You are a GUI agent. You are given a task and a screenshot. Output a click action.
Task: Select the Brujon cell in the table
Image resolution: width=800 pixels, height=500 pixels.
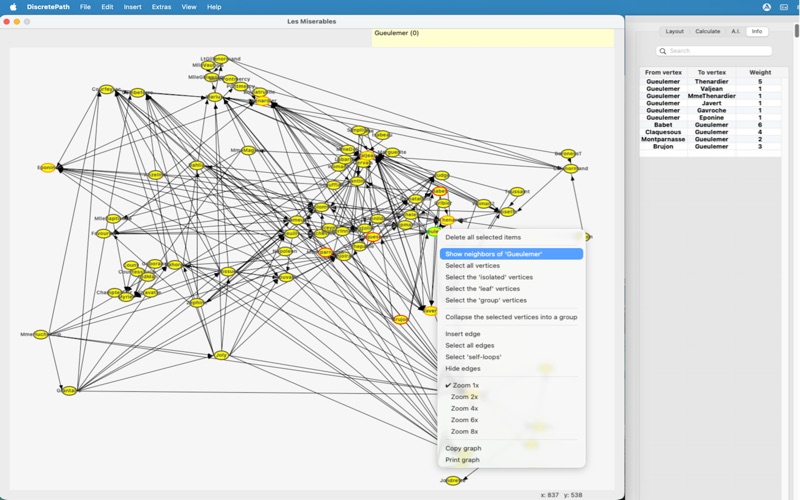point(663,146)
